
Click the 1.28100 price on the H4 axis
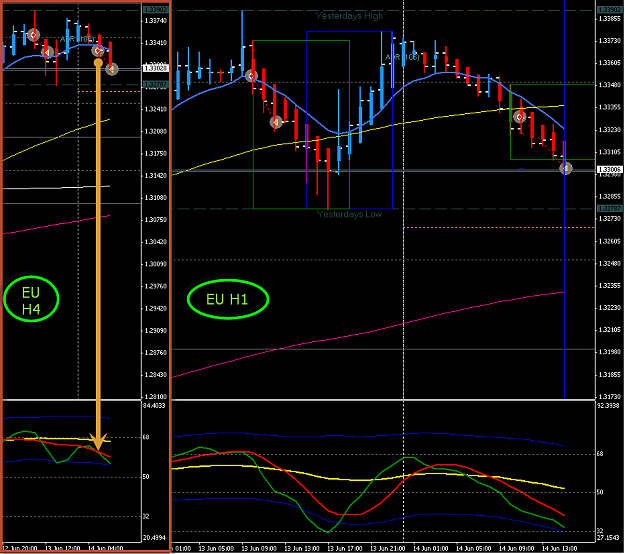[x=156, y=397]
